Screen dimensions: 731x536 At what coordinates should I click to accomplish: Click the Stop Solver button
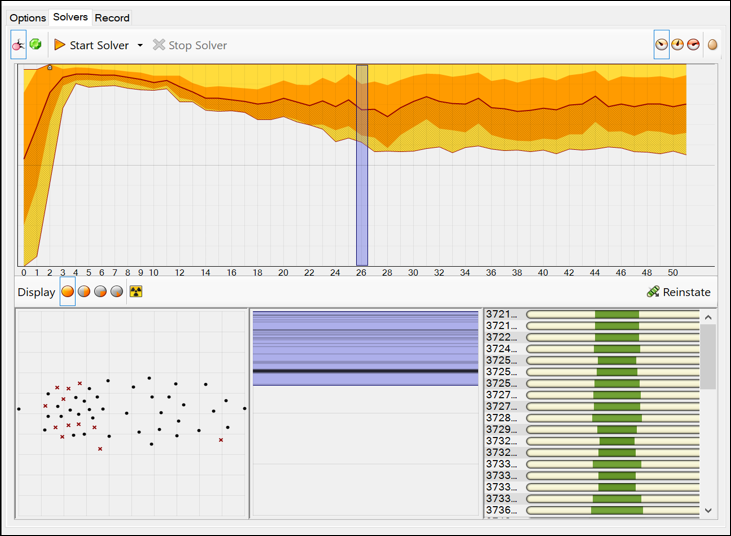pyautogui.click(x=190, y=45)
